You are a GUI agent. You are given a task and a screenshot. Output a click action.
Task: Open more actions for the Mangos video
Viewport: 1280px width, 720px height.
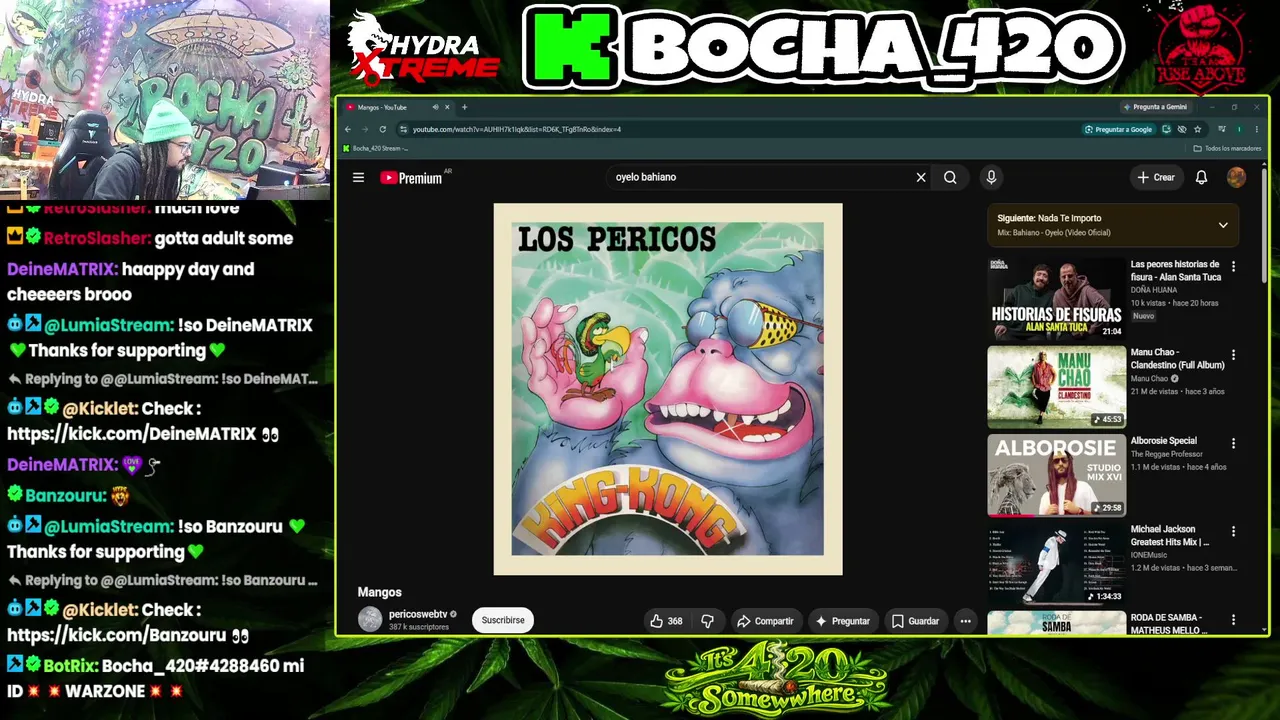(x=965, y=621)
